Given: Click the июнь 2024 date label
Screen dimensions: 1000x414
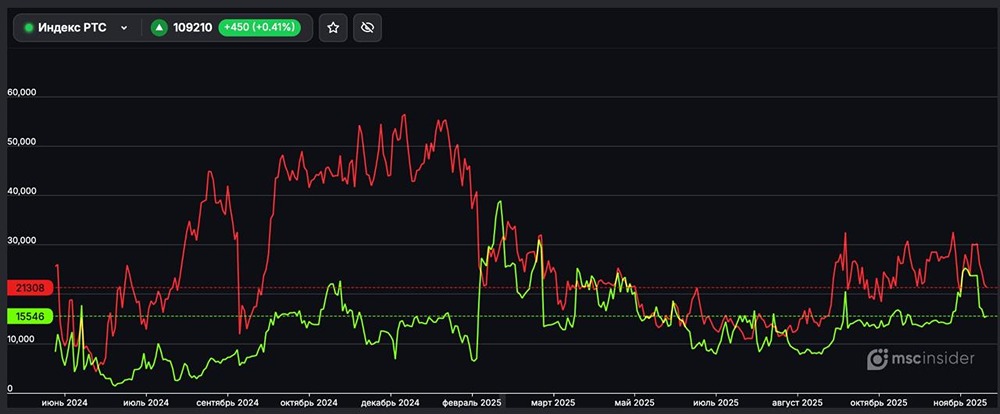Looking at the screenshot, I should click(x=65, y=403).
